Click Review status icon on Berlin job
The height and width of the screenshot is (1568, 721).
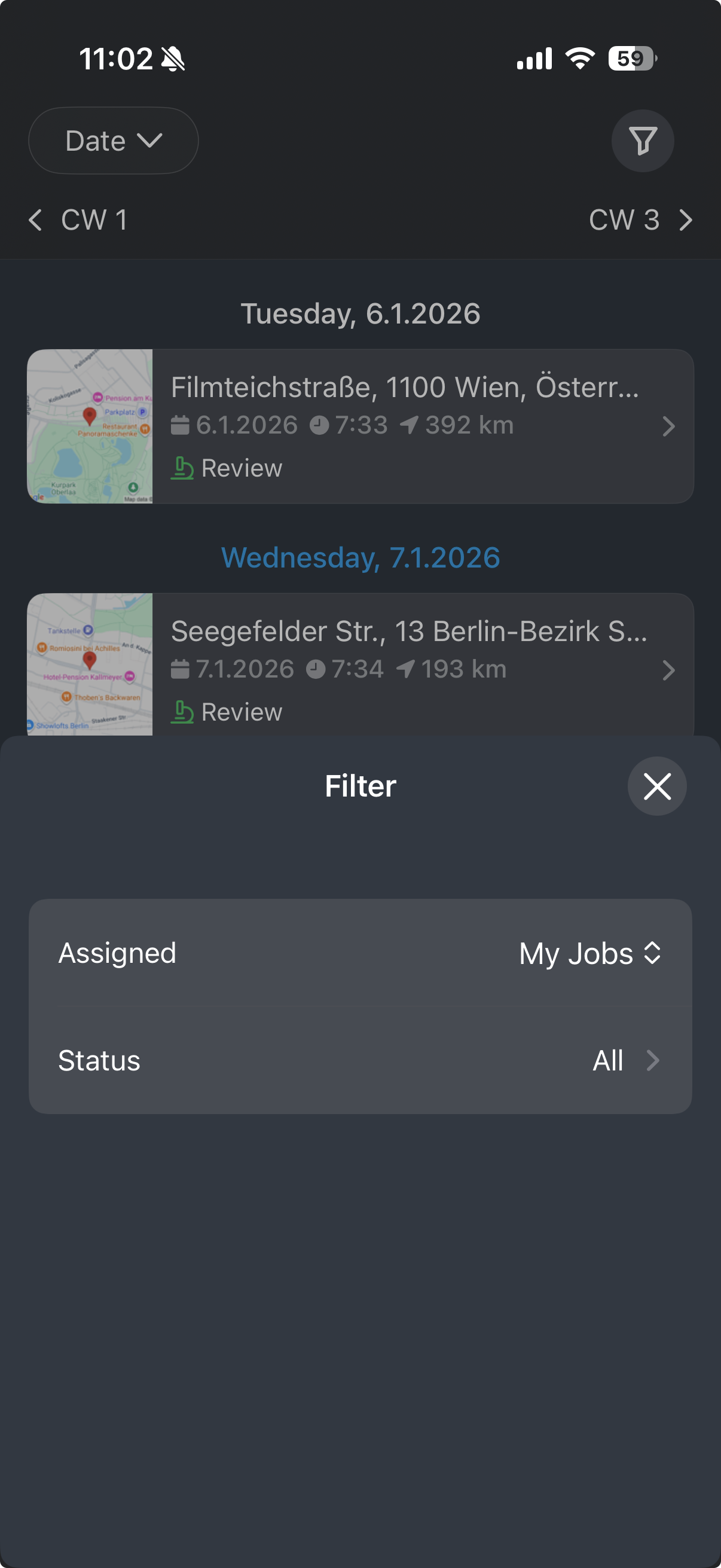tap(182, 712)
